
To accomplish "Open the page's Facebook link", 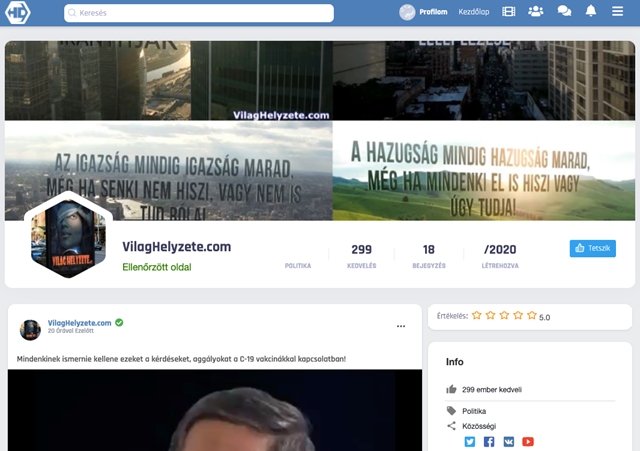I will [489, 442].
